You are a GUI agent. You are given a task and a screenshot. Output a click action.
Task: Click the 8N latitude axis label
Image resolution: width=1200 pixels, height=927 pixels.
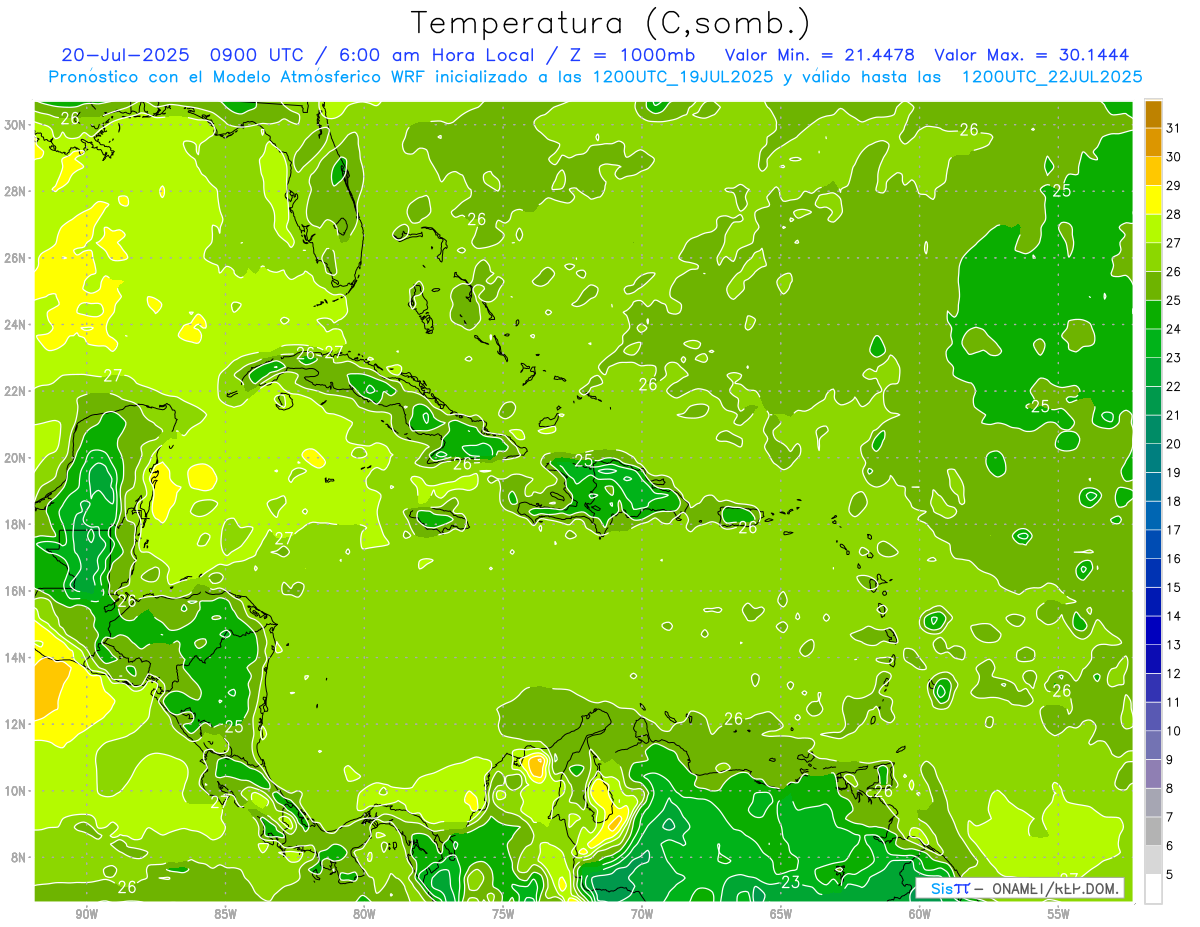(x=20, y=857)
